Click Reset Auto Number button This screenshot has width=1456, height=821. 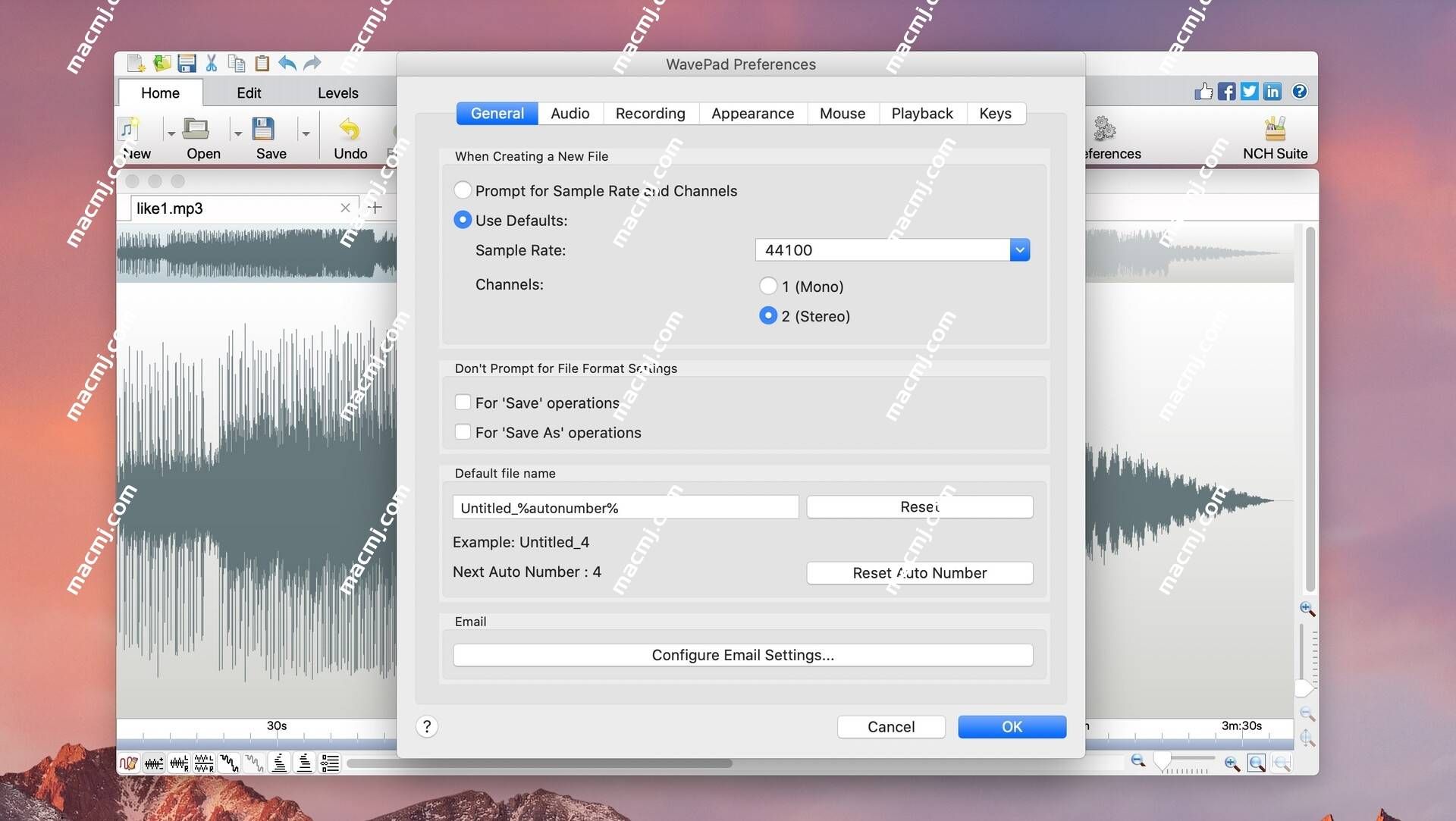919,572
